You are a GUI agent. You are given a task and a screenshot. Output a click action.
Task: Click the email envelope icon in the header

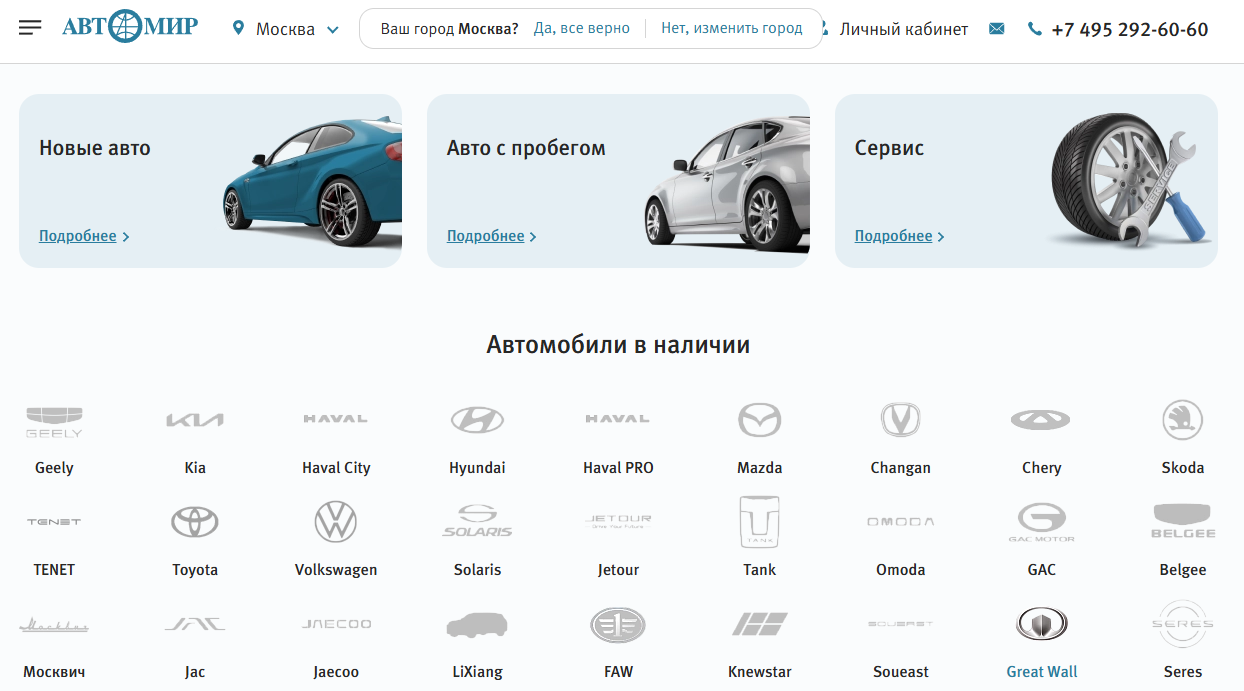tap(996, 29)
